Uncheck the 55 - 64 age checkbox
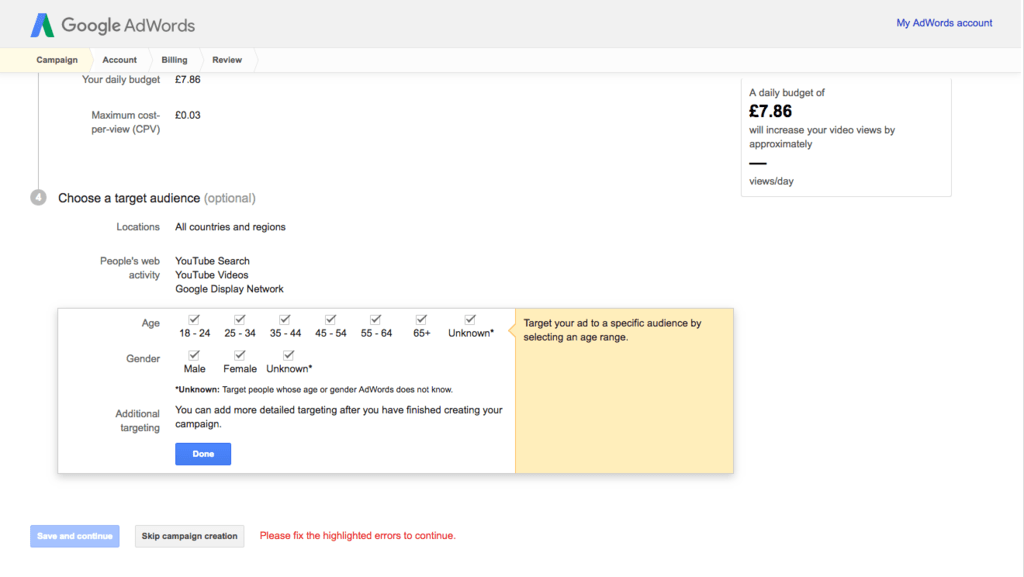Image resolution: width=1024 pixels, height=577 pixels. point(376,319)
